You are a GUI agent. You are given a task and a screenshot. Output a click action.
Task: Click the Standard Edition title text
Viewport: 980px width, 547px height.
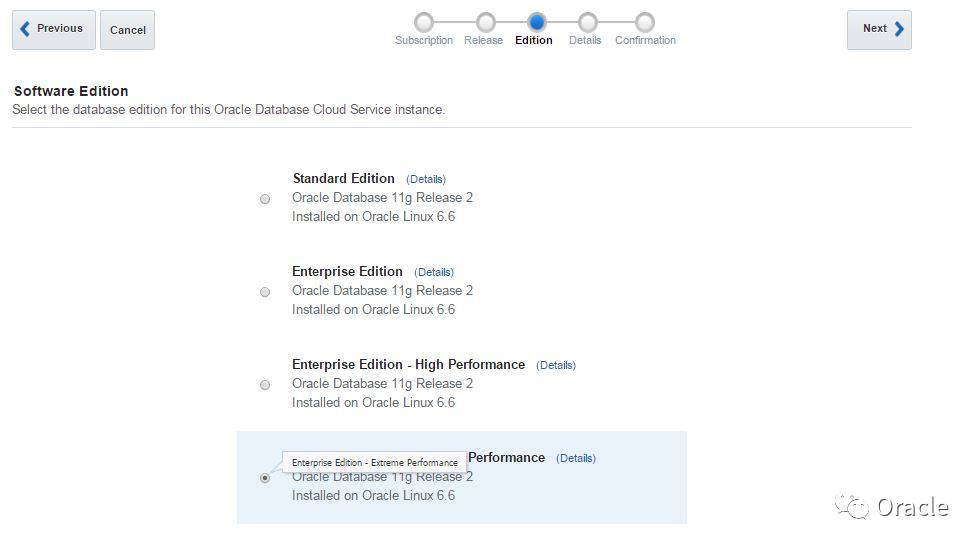(x=343, y=179)
